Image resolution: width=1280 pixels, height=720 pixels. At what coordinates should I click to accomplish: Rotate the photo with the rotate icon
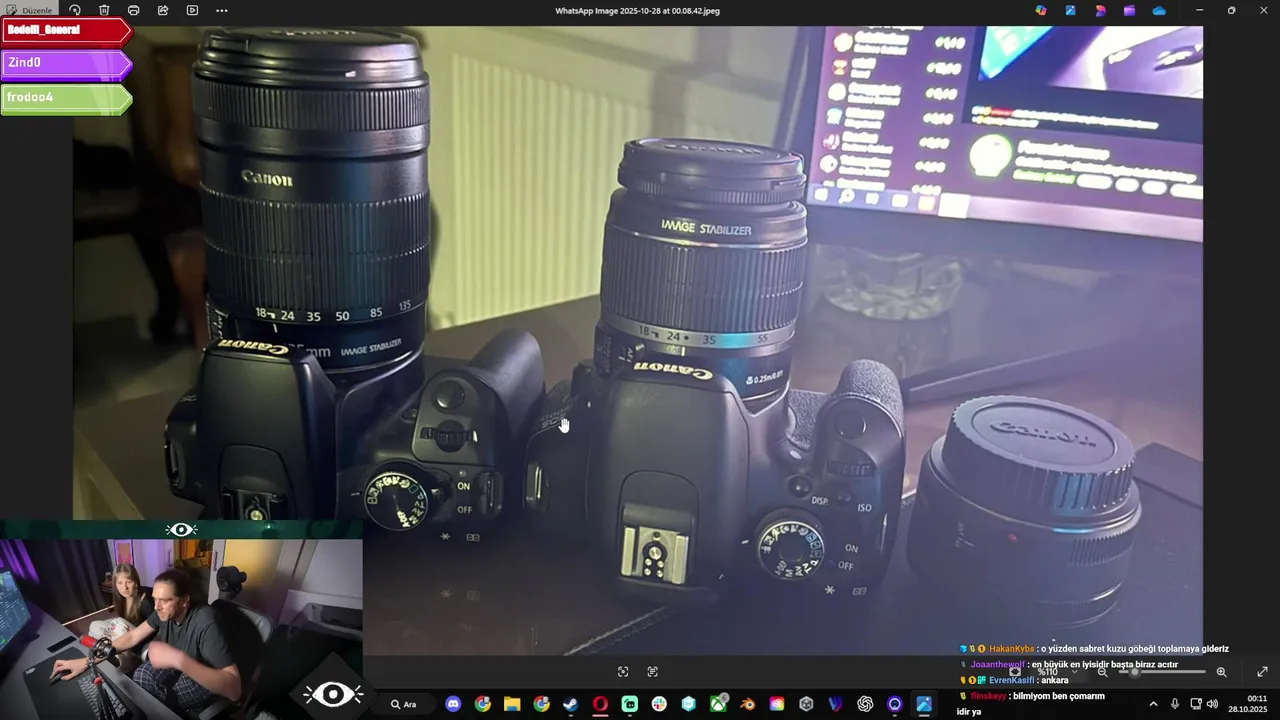click(75, 10)
